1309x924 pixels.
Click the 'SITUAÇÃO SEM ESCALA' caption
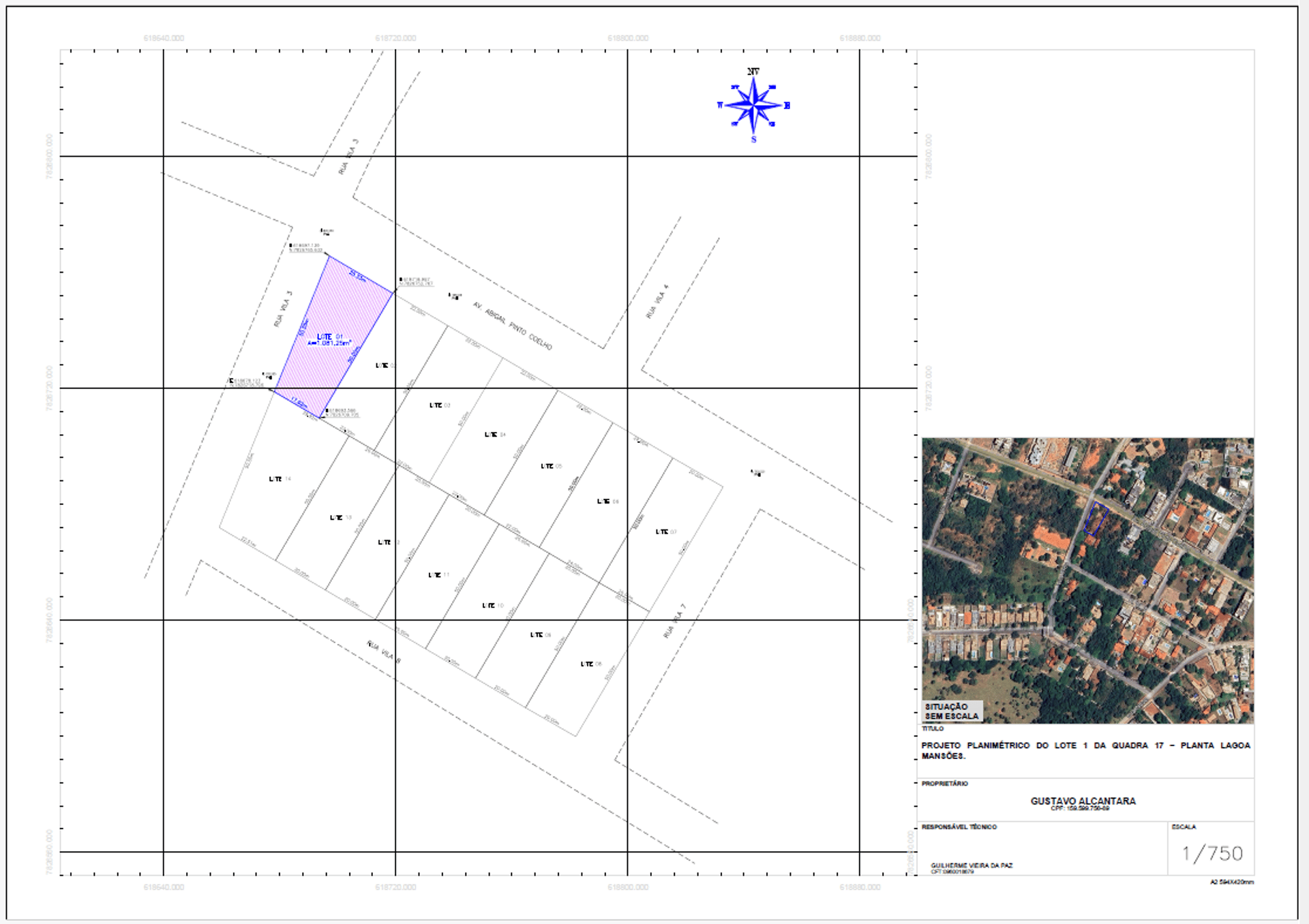[952, 711]
